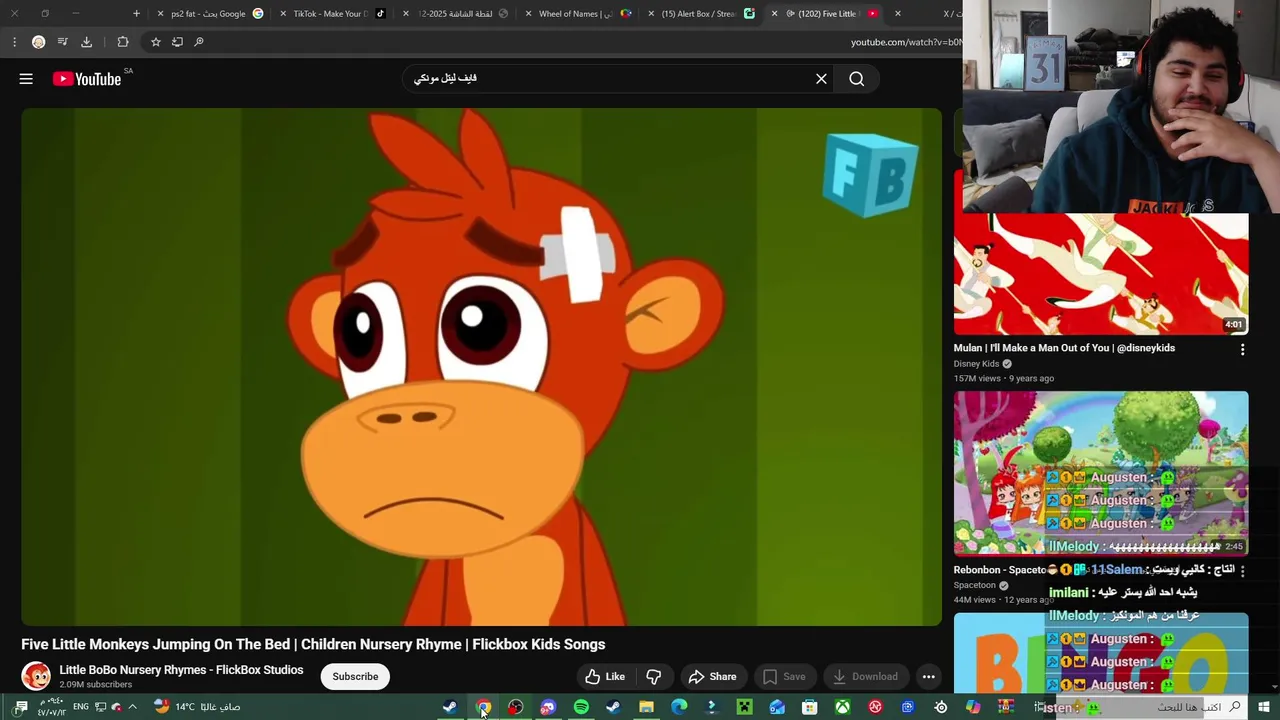Open Chrome from the taskbar
Screen dimensions: 1280x720
point(483,707)
